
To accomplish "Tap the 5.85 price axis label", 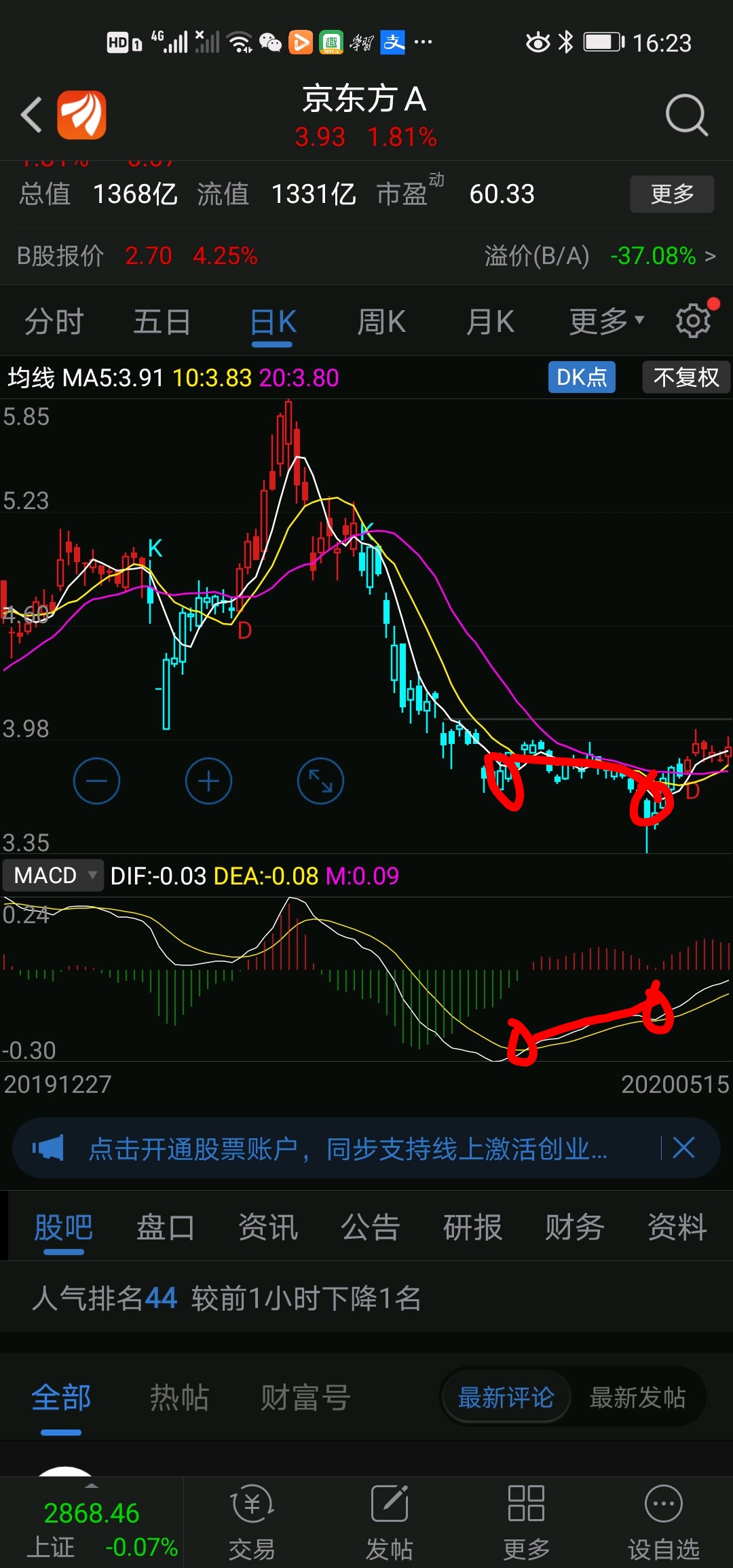I will pos(26,416).
